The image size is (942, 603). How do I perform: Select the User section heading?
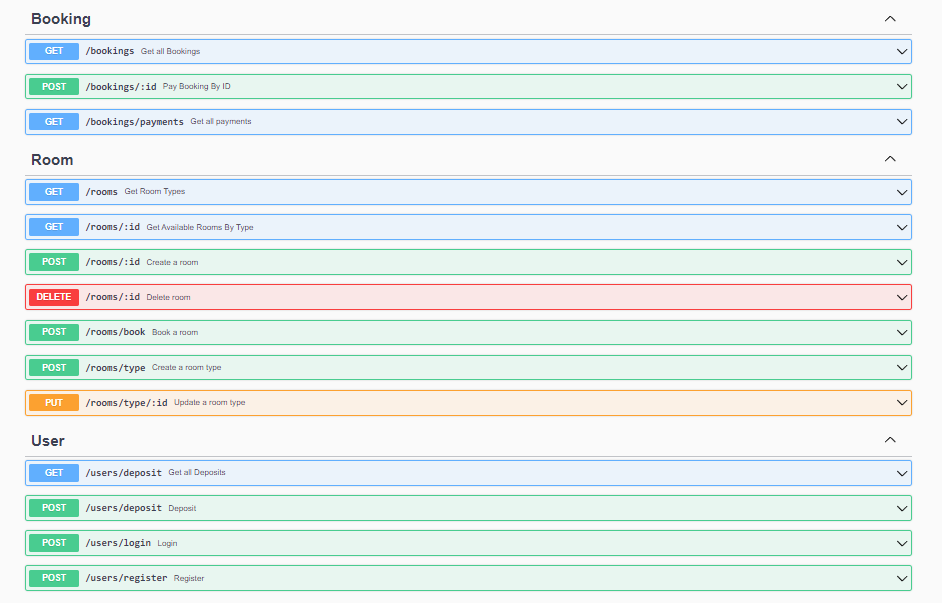pyautogui.click(x=48, y=441)
